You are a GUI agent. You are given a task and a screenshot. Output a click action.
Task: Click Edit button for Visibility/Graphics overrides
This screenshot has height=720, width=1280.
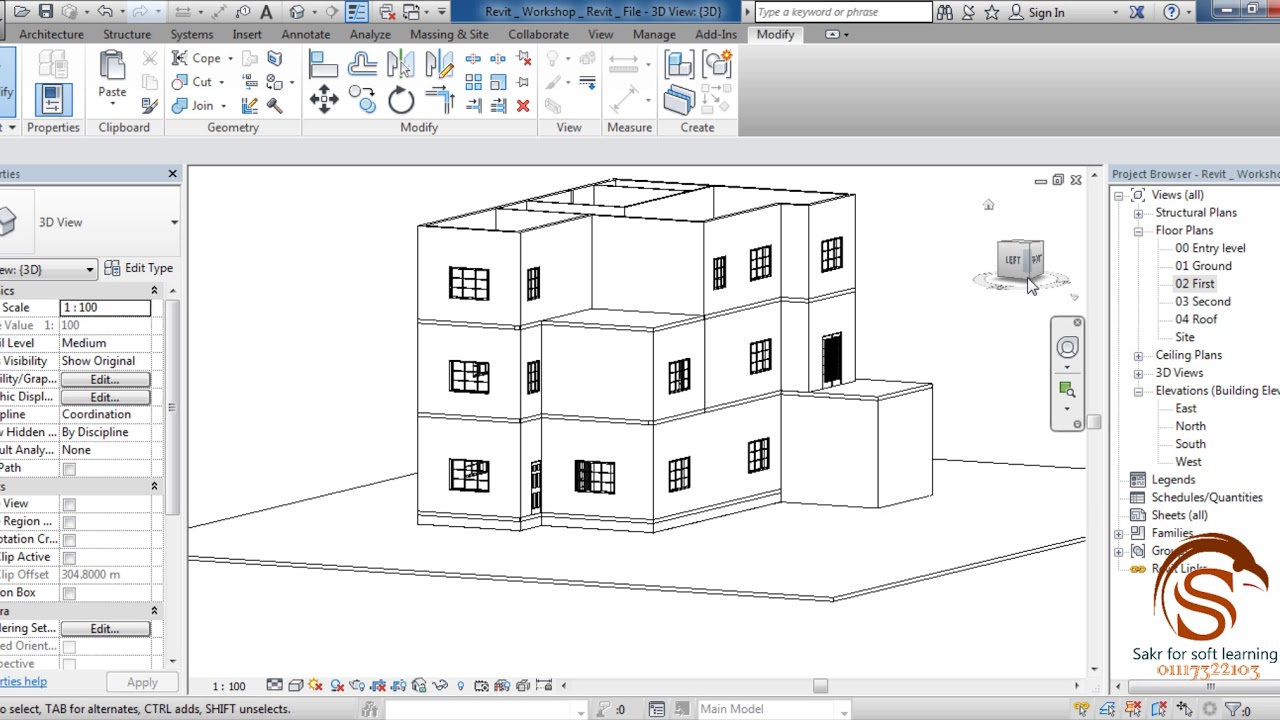105,379
